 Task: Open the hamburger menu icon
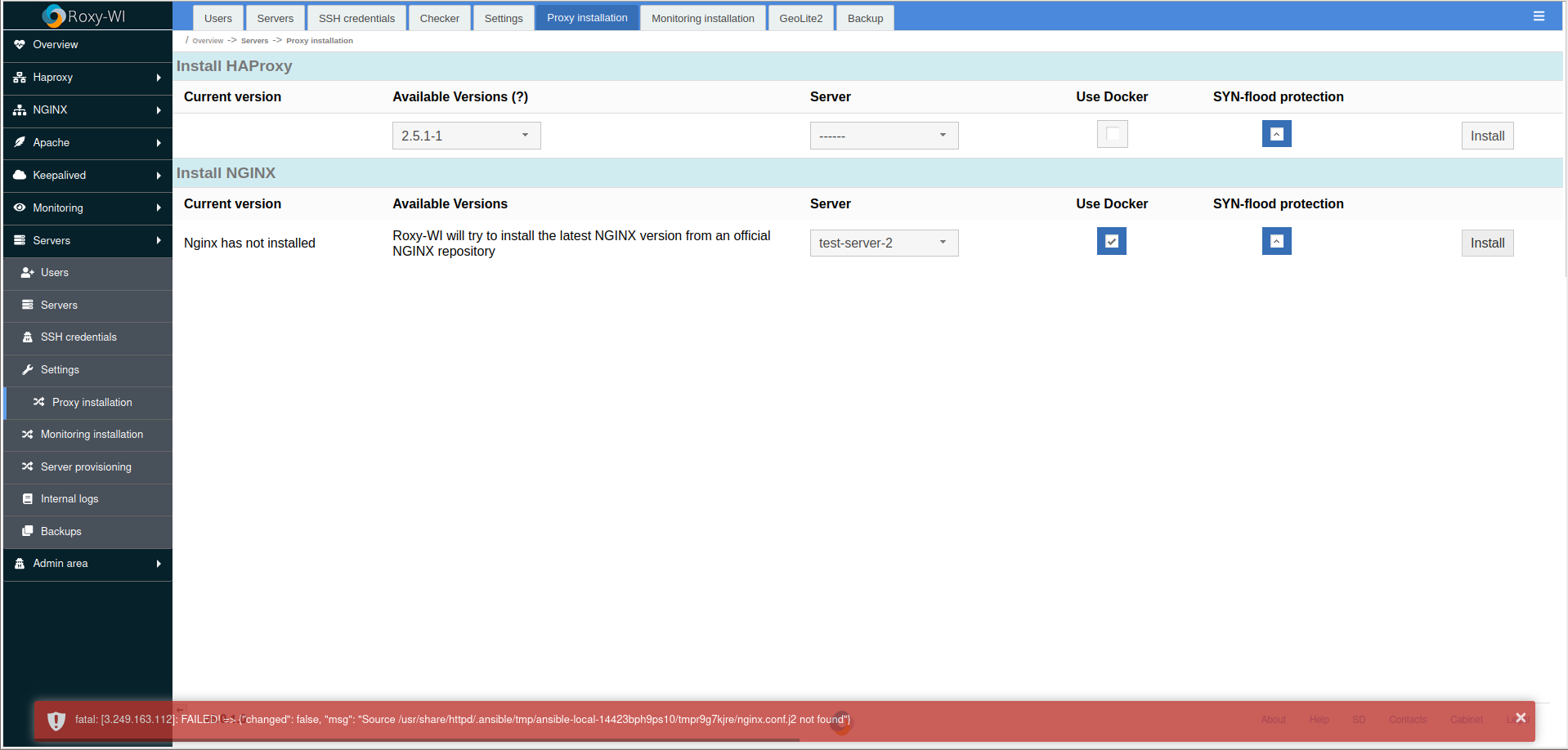1539,16
